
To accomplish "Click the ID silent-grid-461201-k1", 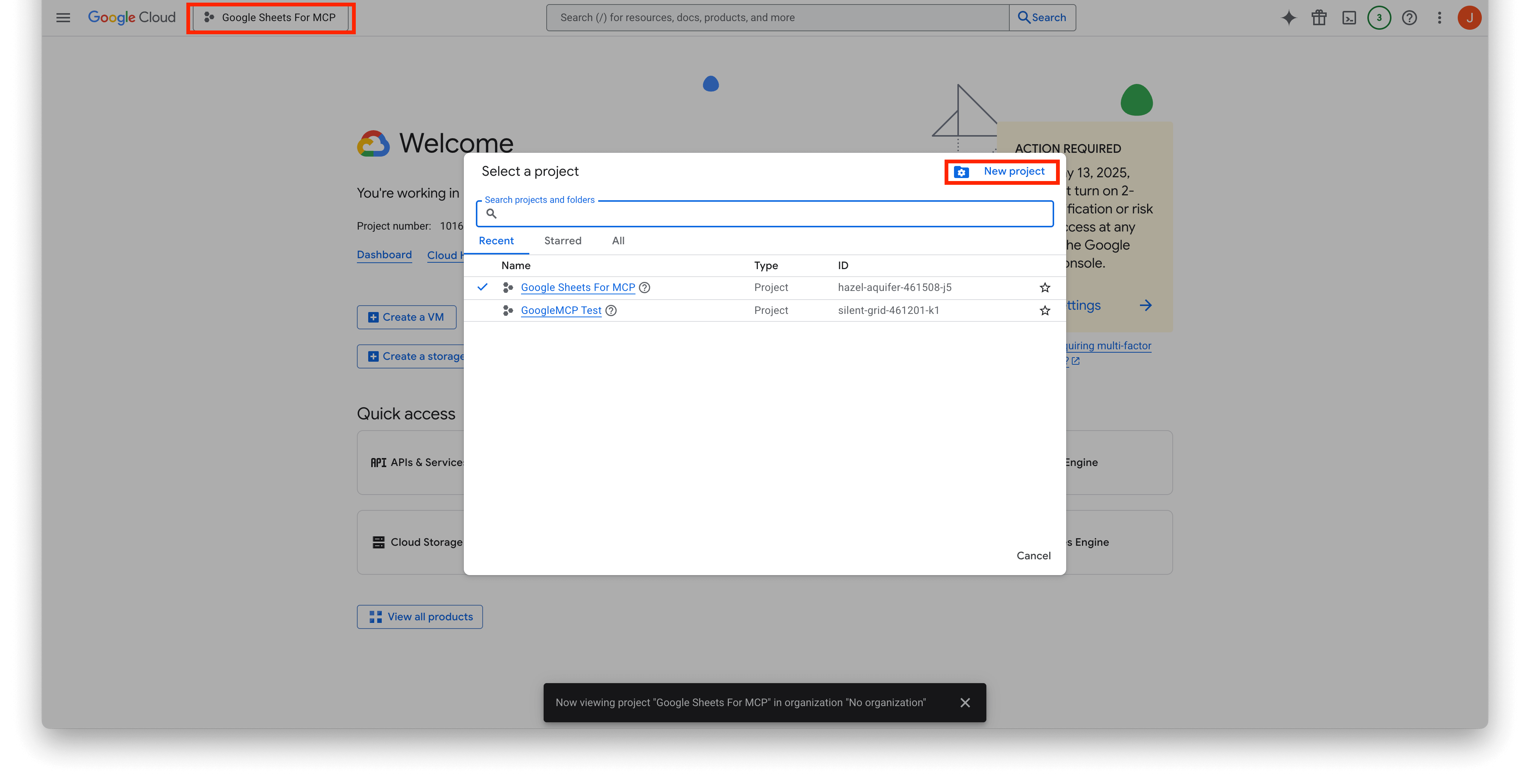I will (888, 311).
